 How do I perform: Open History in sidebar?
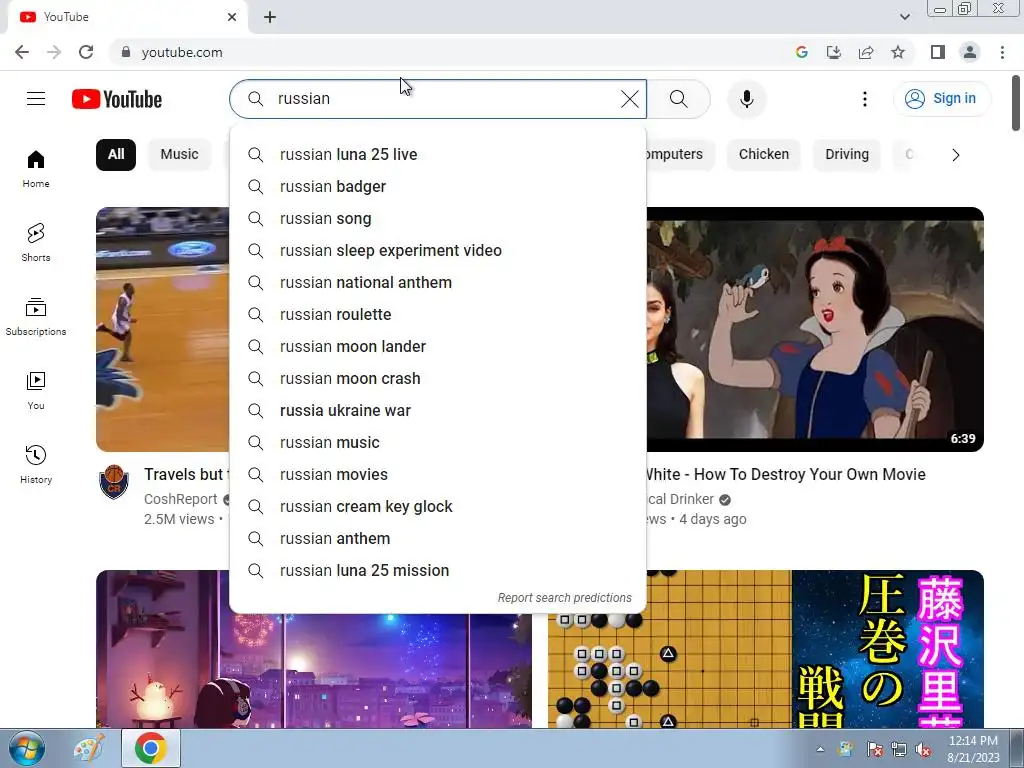[x=36, y=464]
